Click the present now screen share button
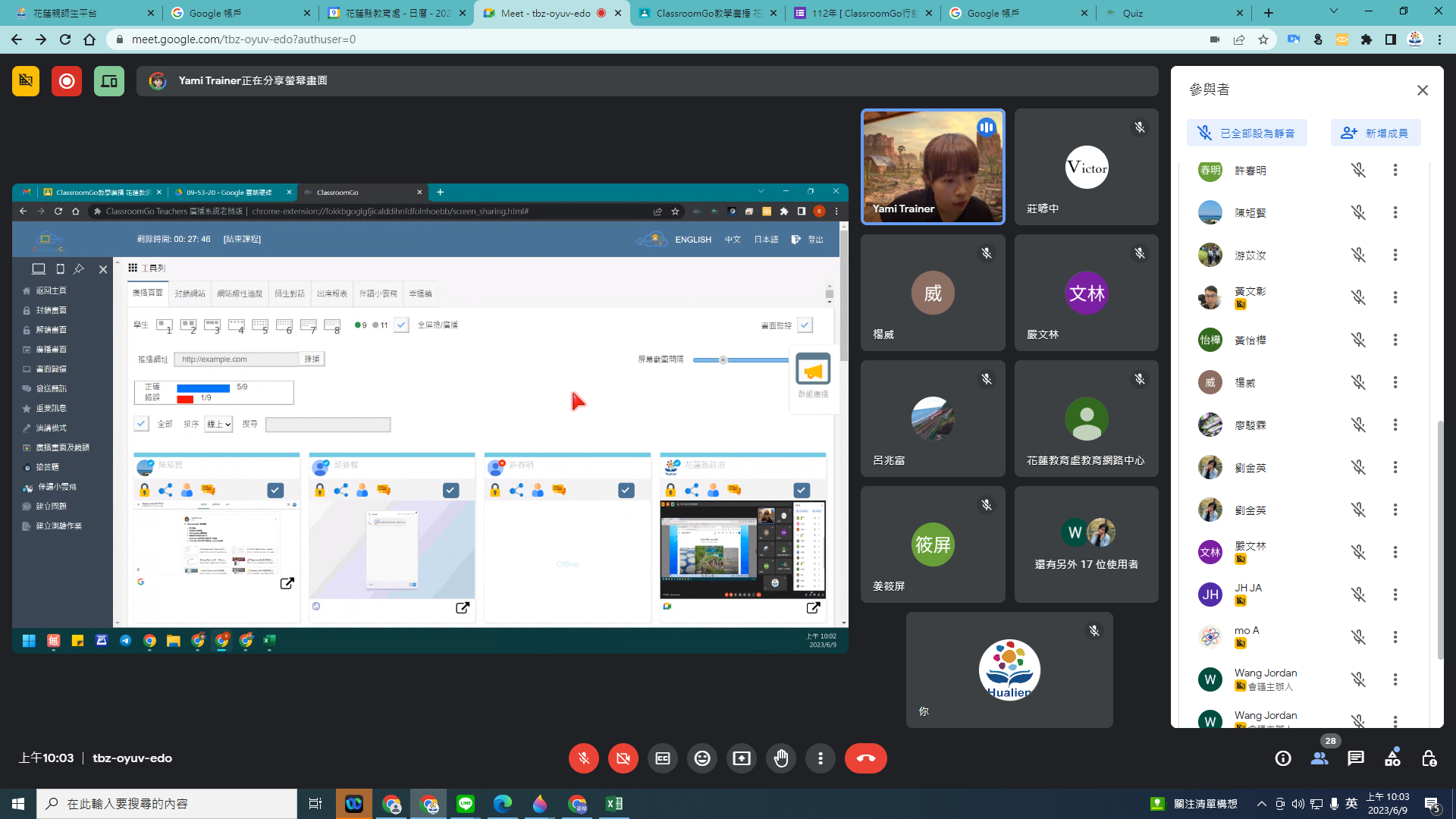The image size is (1456, 819). point(742,758)
